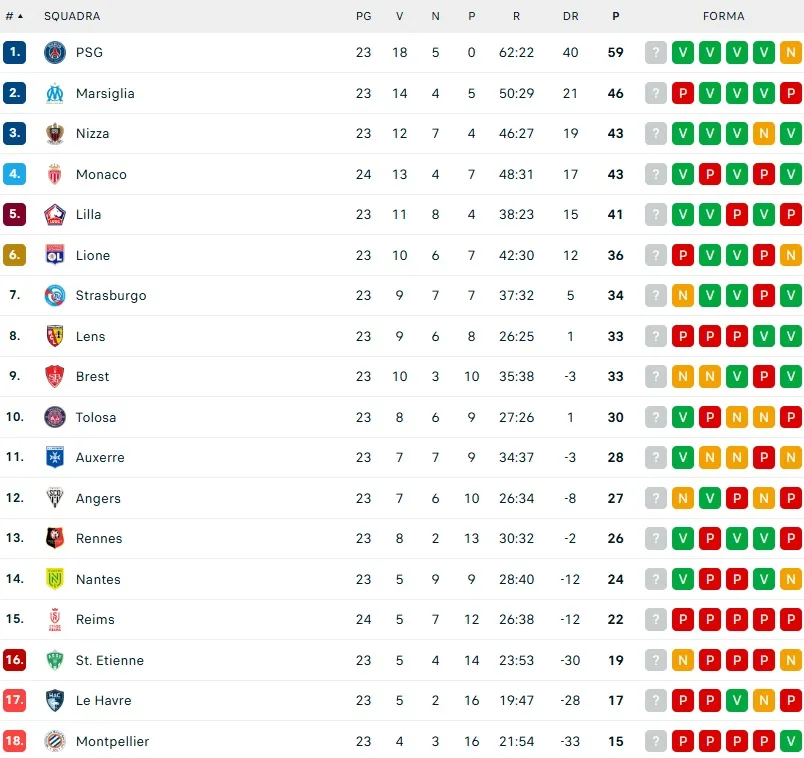Click the SQUADRA column header

point(72,16)
